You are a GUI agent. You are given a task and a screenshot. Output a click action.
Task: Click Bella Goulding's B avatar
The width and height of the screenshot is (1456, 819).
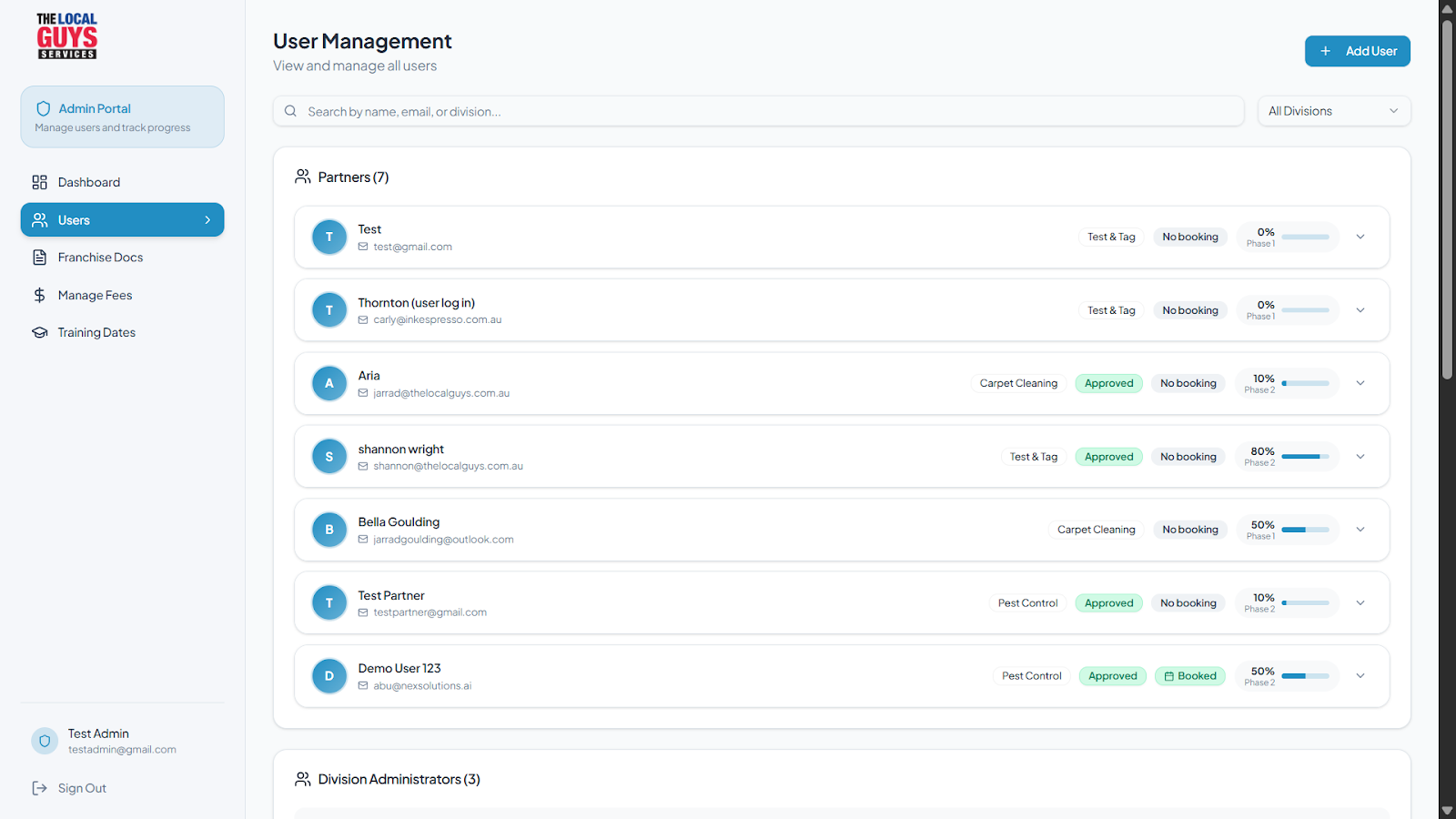329,530
